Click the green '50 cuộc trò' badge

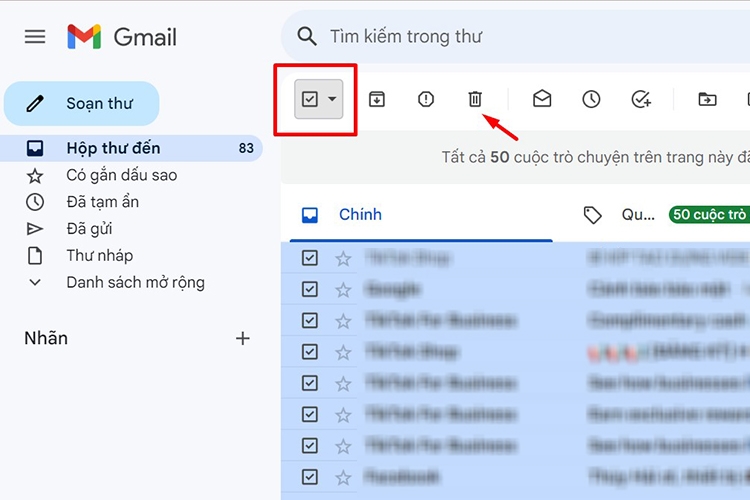[x=709, y=214]
